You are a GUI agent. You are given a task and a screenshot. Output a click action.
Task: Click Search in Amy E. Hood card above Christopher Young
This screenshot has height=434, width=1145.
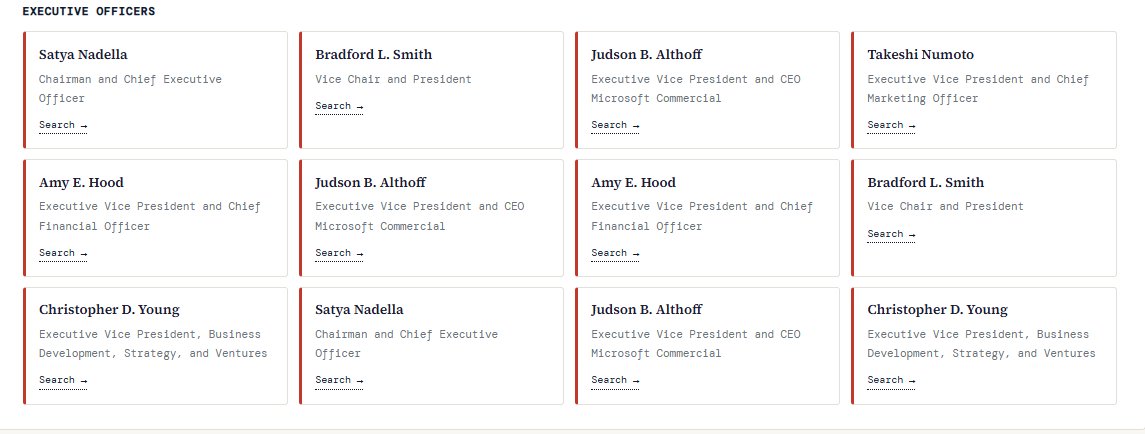tap(63, 254)
